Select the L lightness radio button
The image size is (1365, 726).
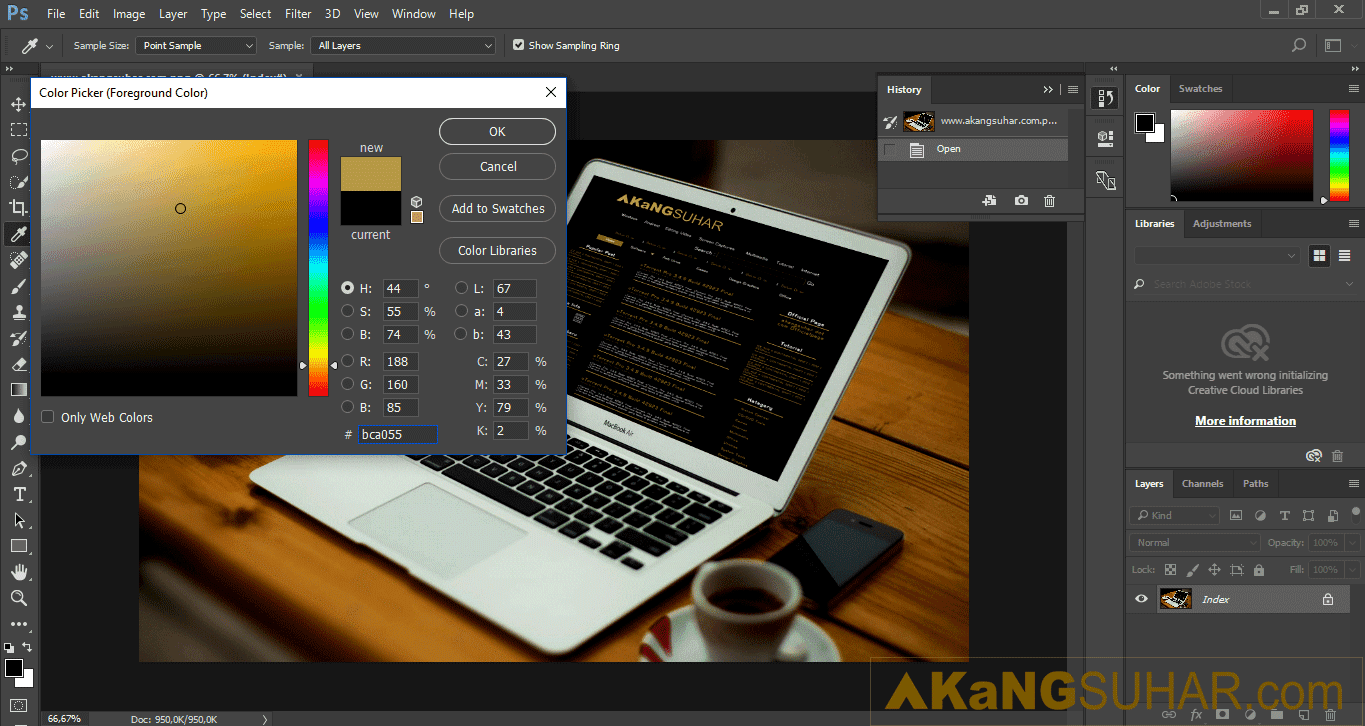(461, 288)
